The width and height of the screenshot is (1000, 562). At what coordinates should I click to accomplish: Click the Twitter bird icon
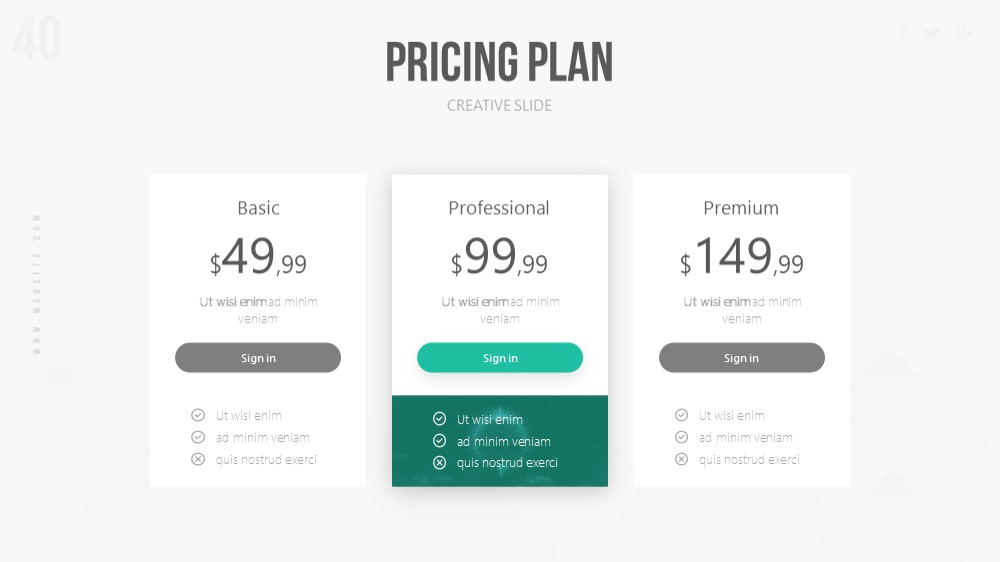tap(931, 33)
